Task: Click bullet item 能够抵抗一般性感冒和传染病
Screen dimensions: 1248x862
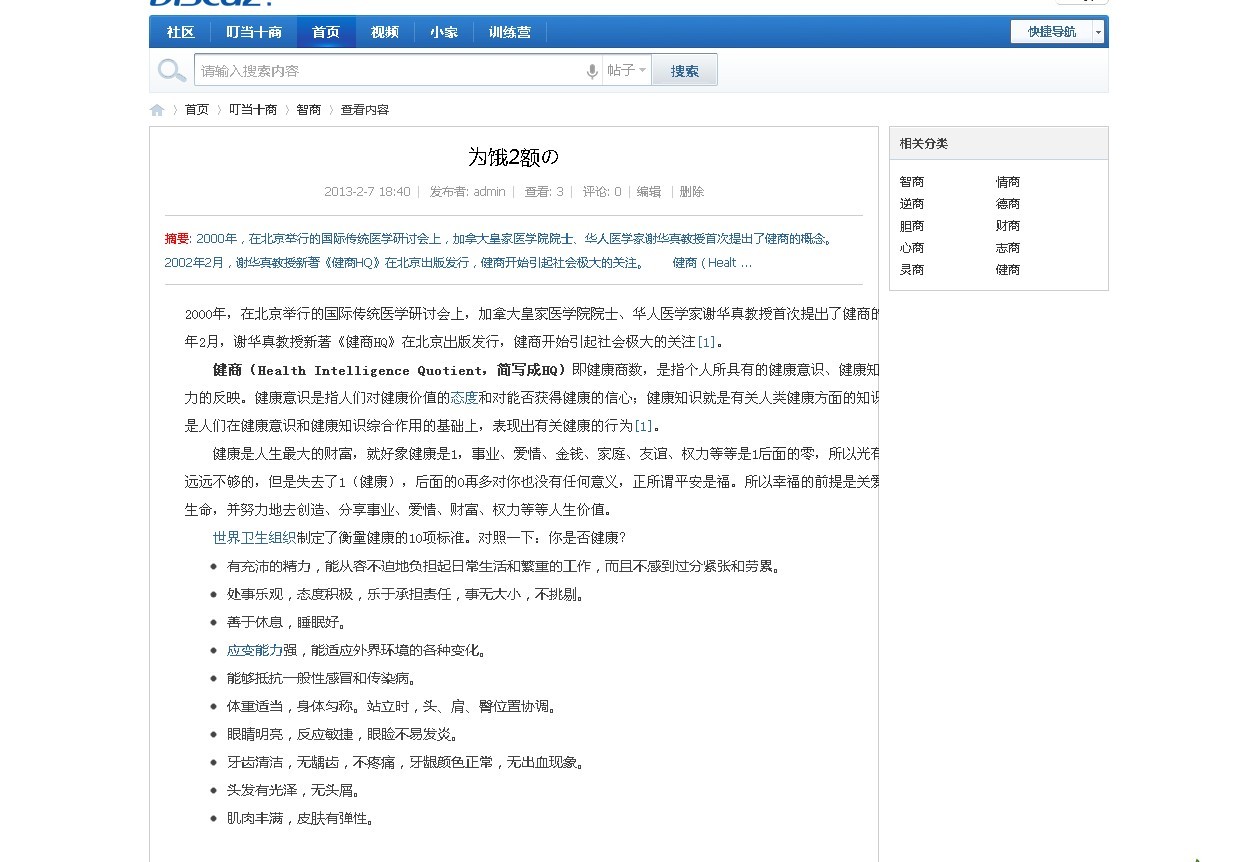Action: click(321, 678)
